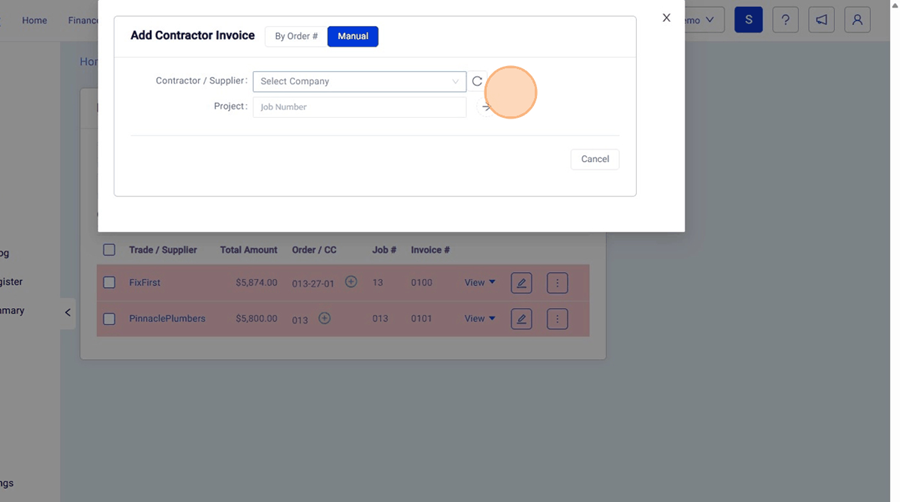The width and height of the screenshot is (900, 502).
Task: Tick the PinnaclePlumbers row checkbox
Action: [x=109, y=319]
